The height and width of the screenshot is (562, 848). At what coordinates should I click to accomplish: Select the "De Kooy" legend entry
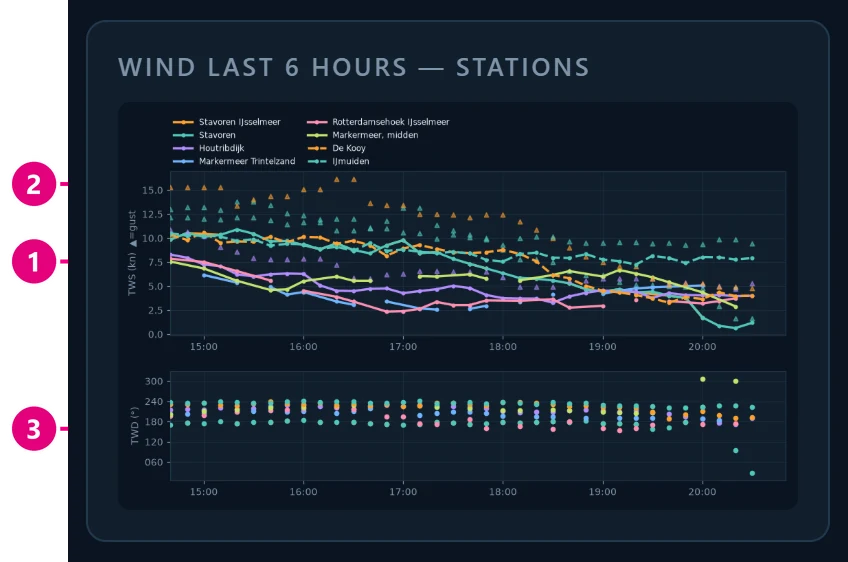349,148
